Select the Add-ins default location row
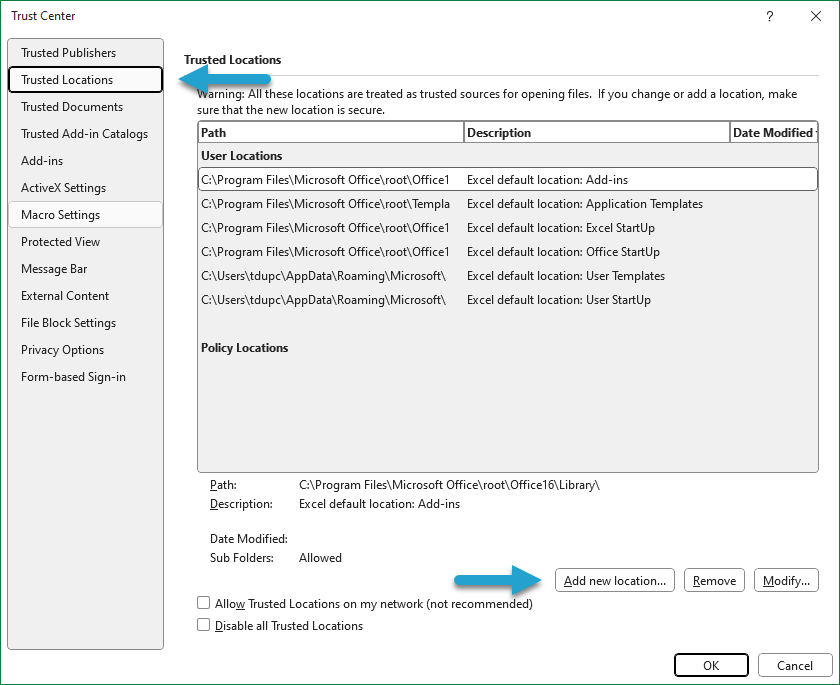The height and width of the screenshot is (685, 840). point(508,179)
